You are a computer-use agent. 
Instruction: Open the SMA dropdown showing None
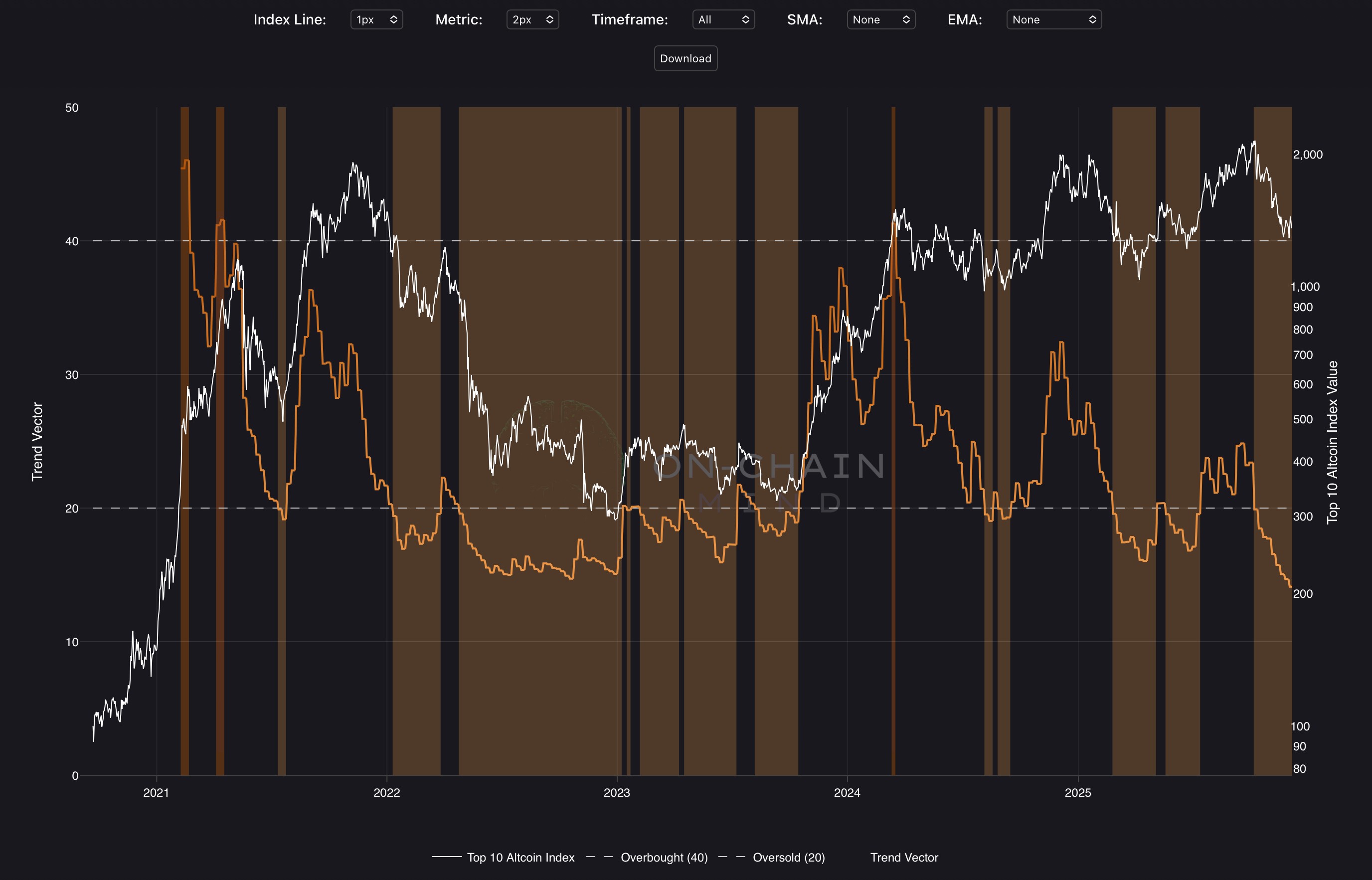(x=880, y=19)
